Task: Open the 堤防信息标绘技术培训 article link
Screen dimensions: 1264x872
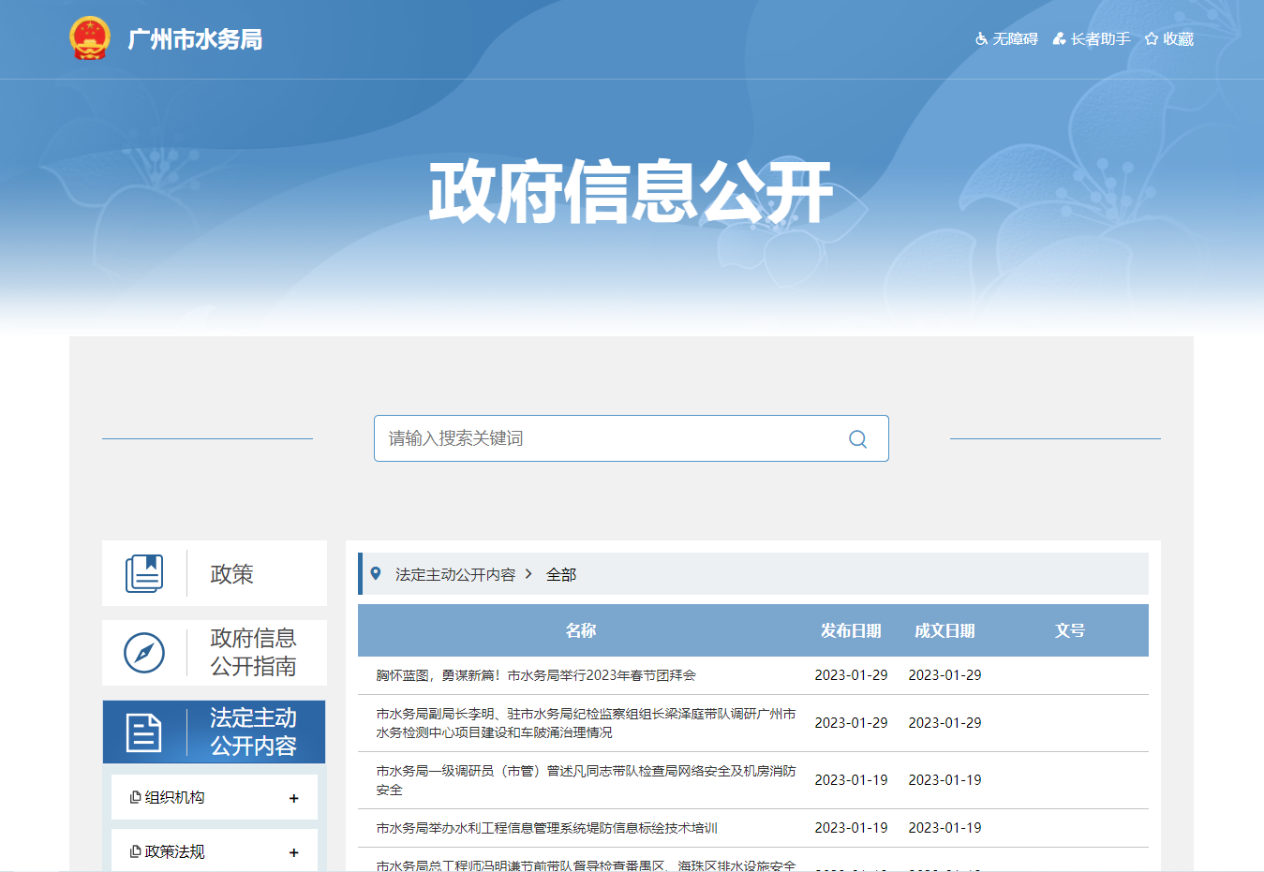Action: [x=547, y=828]
